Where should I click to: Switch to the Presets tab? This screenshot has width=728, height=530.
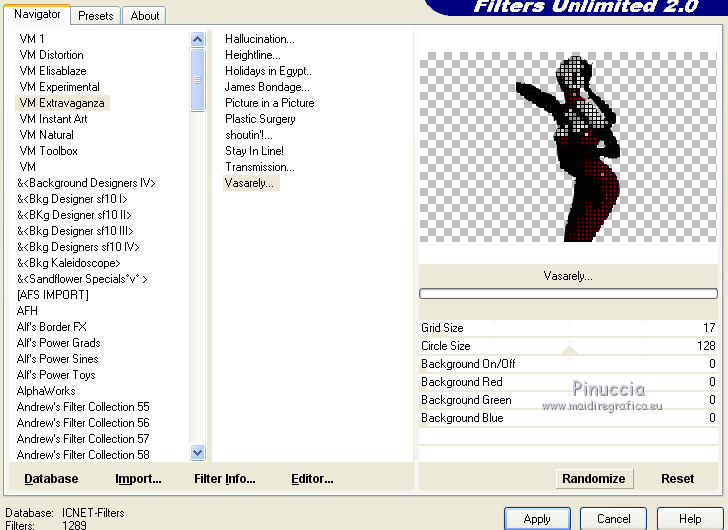point(96,16)
